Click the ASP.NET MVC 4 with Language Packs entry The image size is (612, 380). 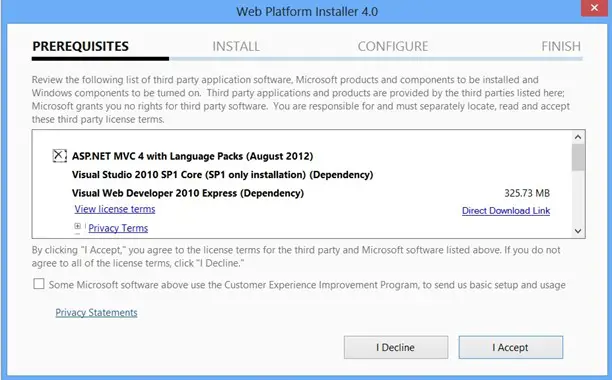(192, 156)
